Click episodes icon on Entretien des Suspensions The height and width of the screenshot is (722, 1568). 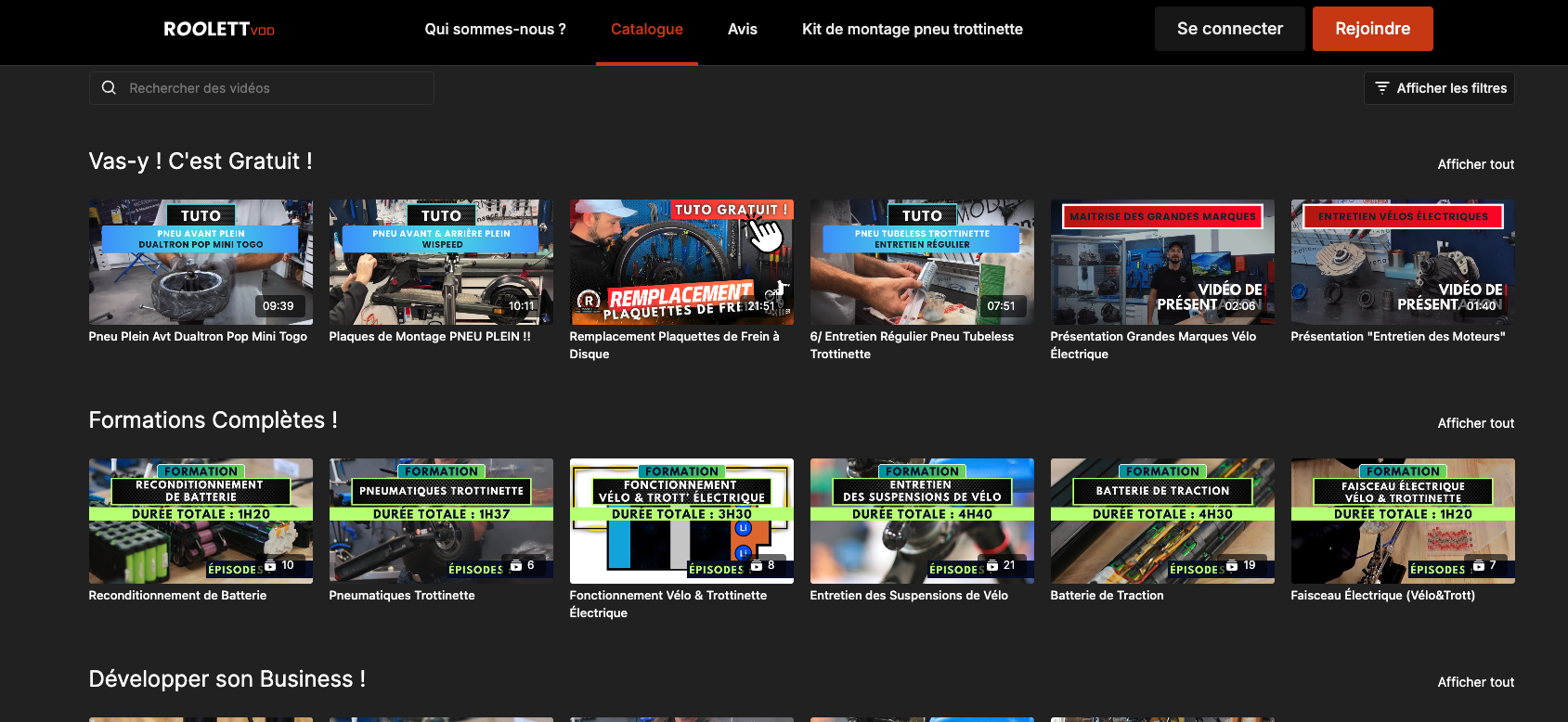(992, 565)
